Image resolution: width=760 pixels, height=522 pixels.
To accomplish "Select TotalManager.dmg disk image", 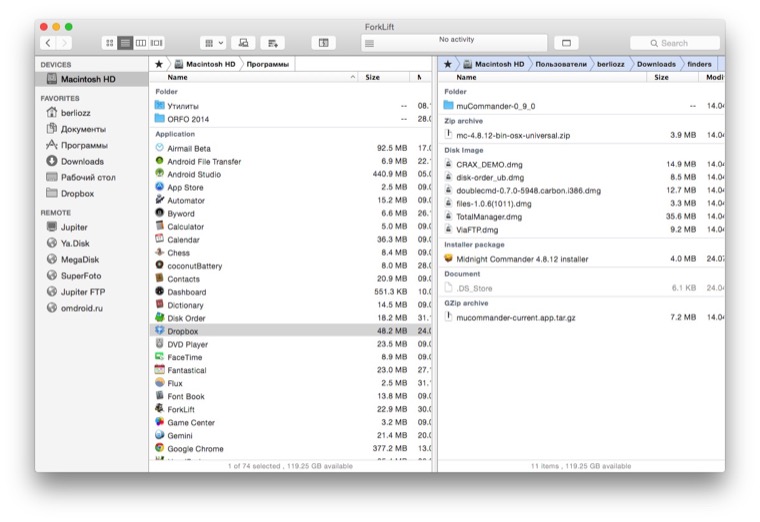I will 582,217.
